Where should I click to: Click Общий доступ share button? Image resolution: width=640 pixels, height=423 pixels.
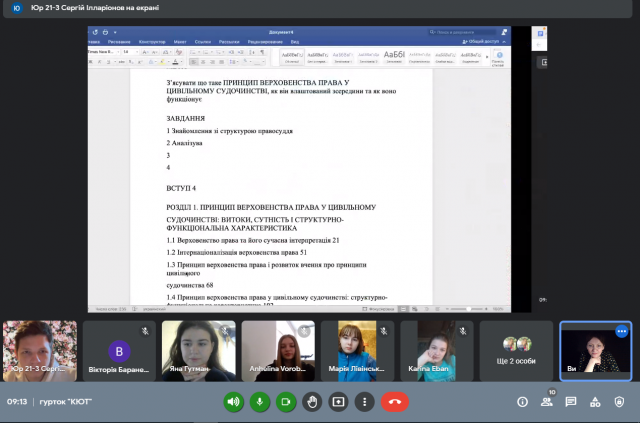click(481, 42)
